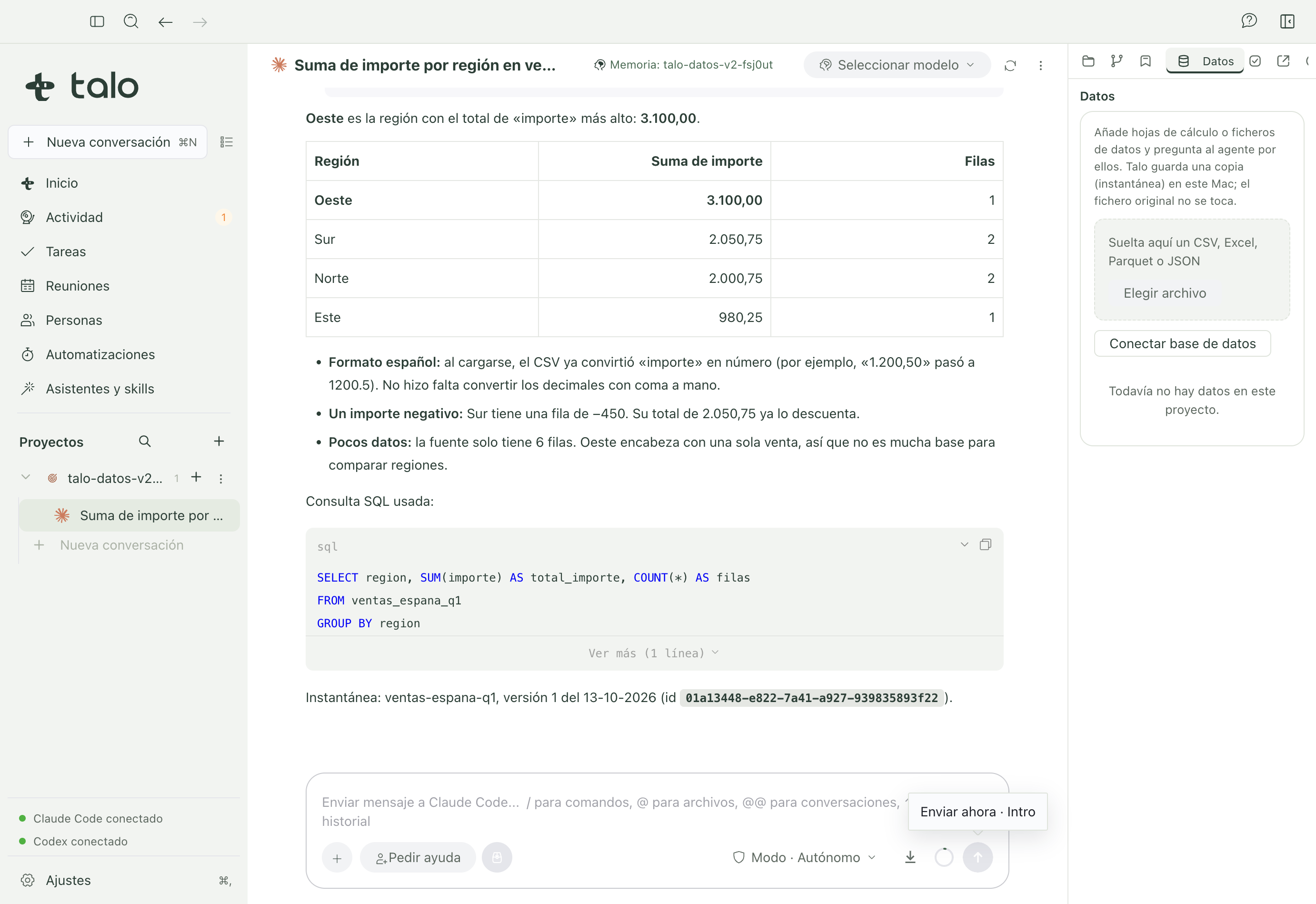Open conversation list icon beside Nueva conversación
This screenshot has width=1316, height=904.
(x=227, y=142)
